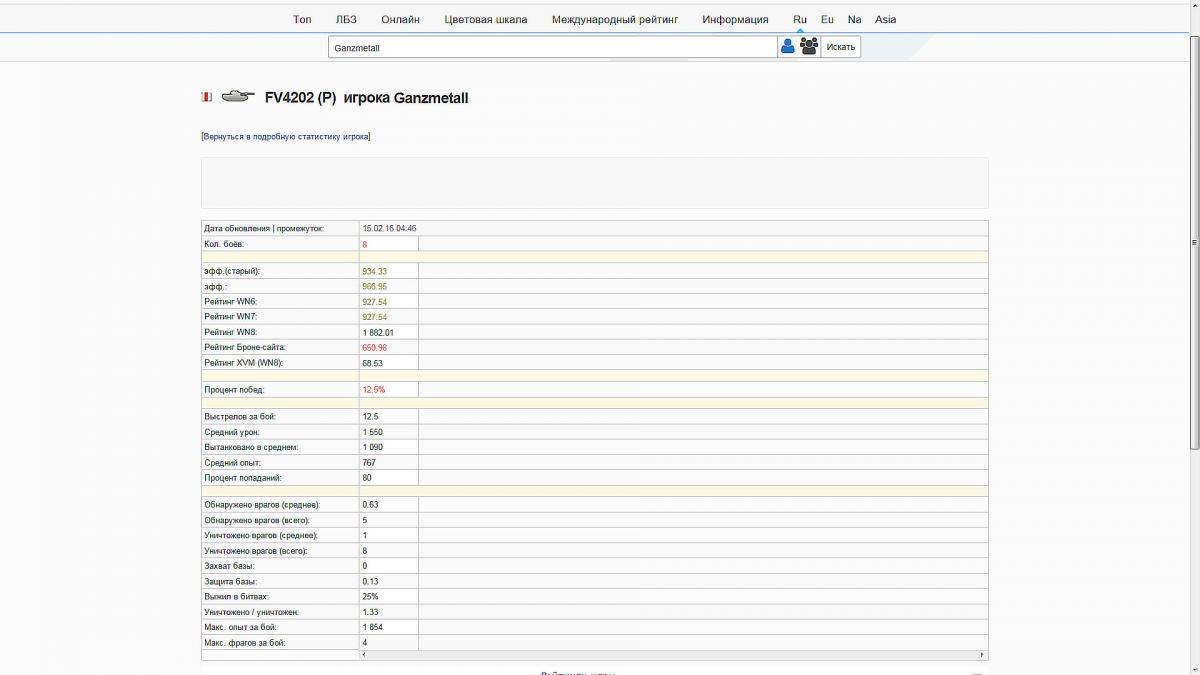Switch to the Na server region
1200x675 pixels.
[x=854, y=19]
